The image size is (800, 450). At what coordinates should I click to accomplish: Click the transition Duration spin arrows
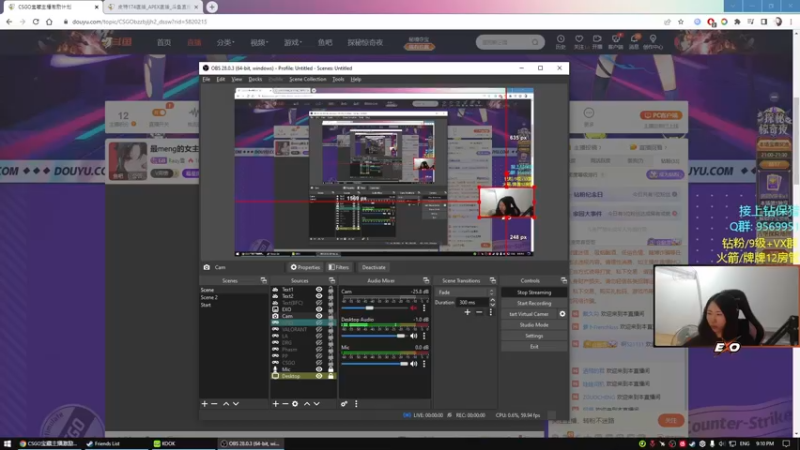492,302
